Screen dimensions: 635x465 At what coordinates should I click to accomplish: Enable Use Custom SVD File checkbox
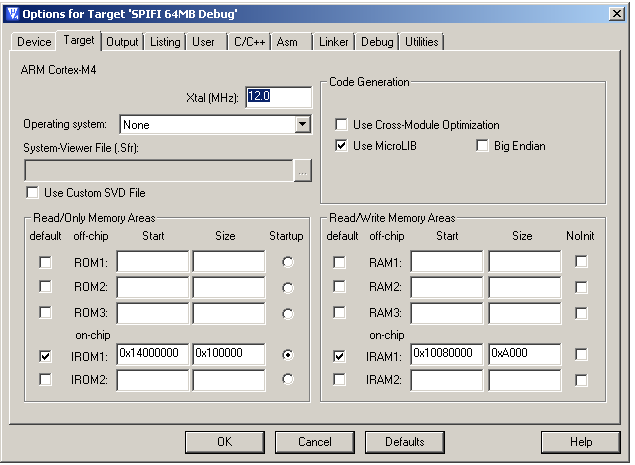point(32,192)
